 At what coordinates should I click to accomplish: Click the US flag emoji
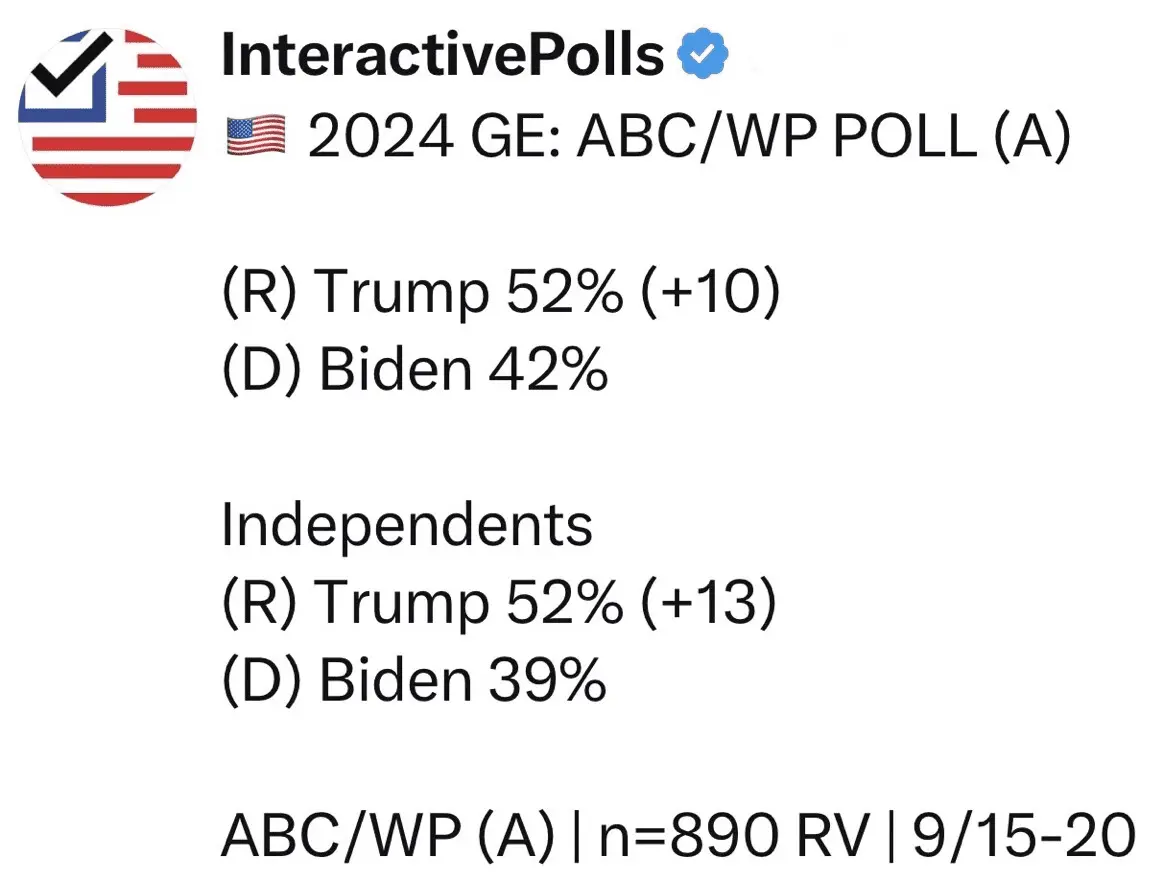click(x=256, y=137)
